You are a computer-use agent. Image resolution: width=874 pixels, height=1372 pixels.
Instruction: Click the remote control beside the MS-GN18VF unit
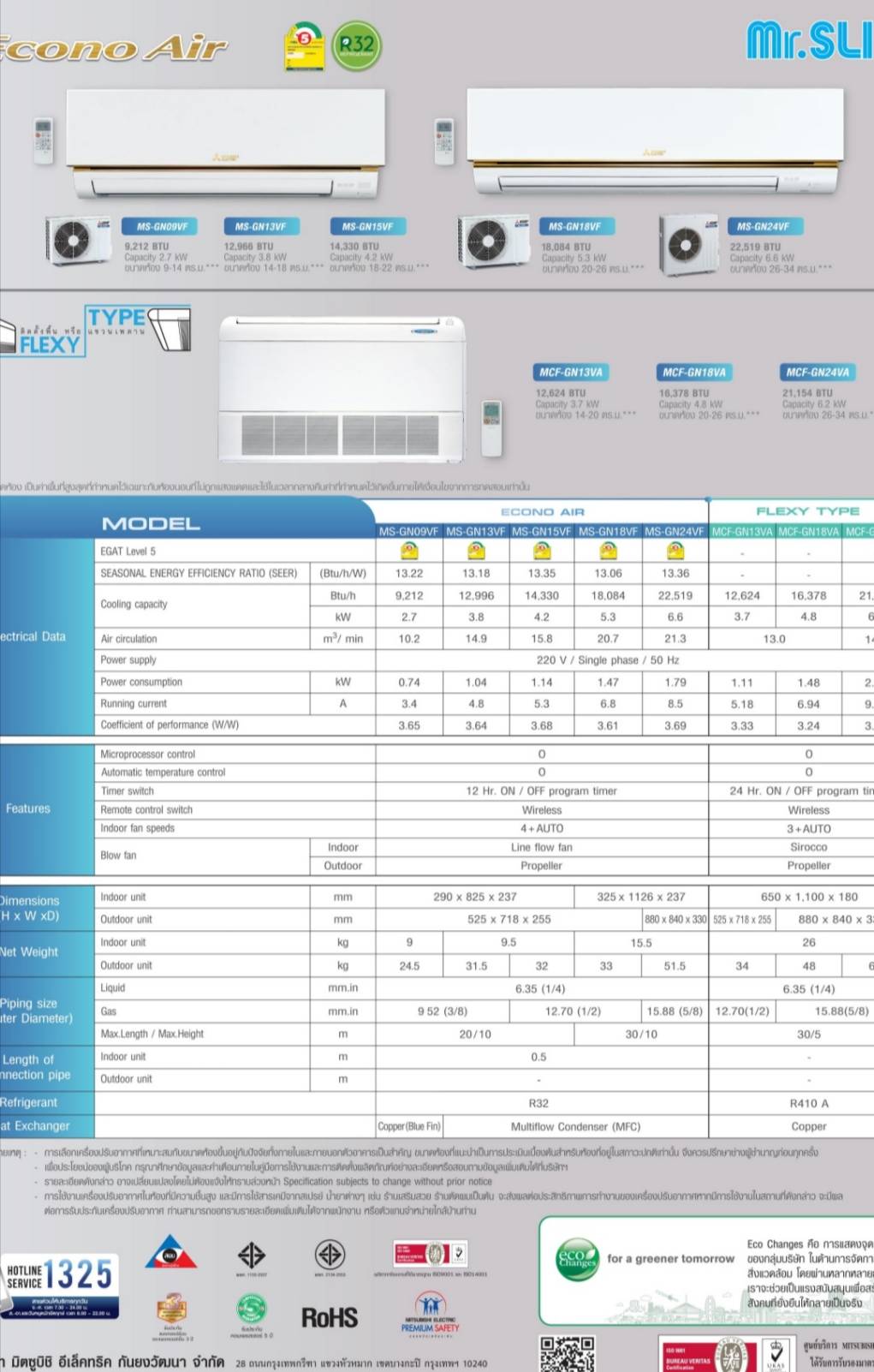tap(444, 141)
